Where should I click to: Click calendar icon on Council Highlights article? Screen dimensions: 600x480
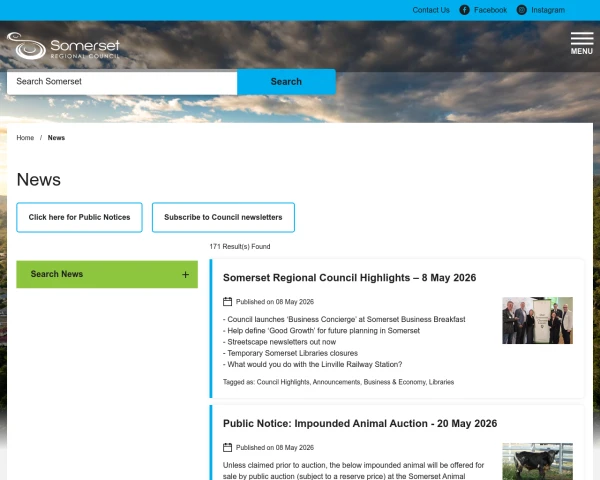(227, 302)
